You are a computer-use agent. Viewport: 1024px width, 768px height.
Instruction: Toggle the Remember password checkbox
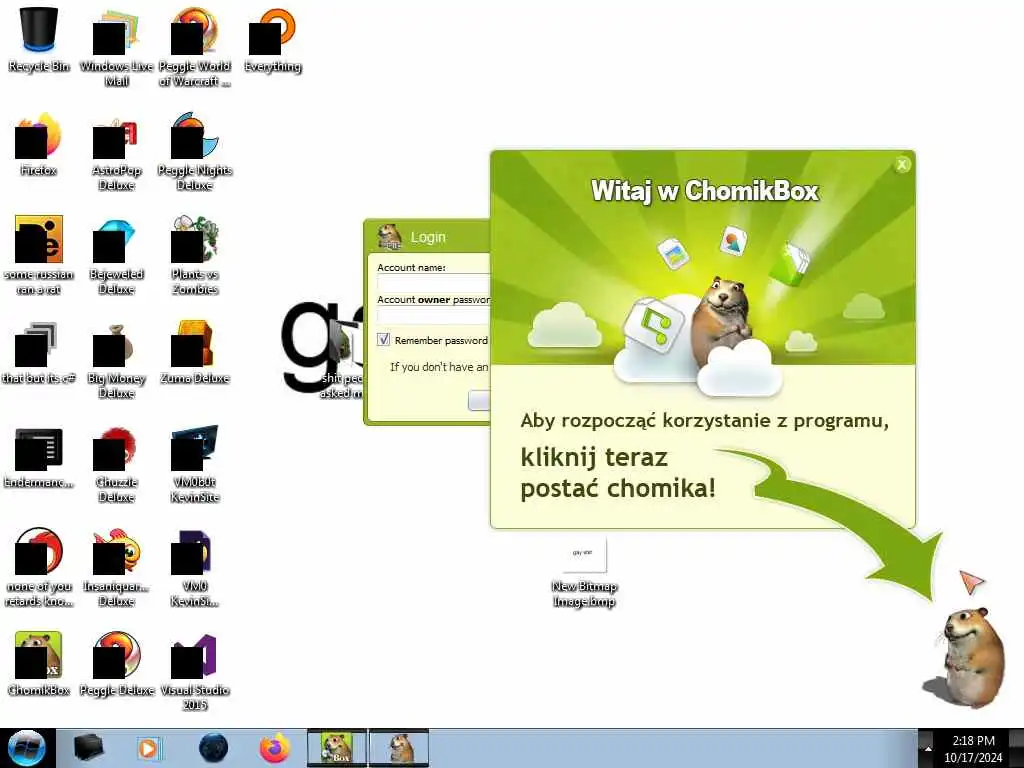pos(383,340)
